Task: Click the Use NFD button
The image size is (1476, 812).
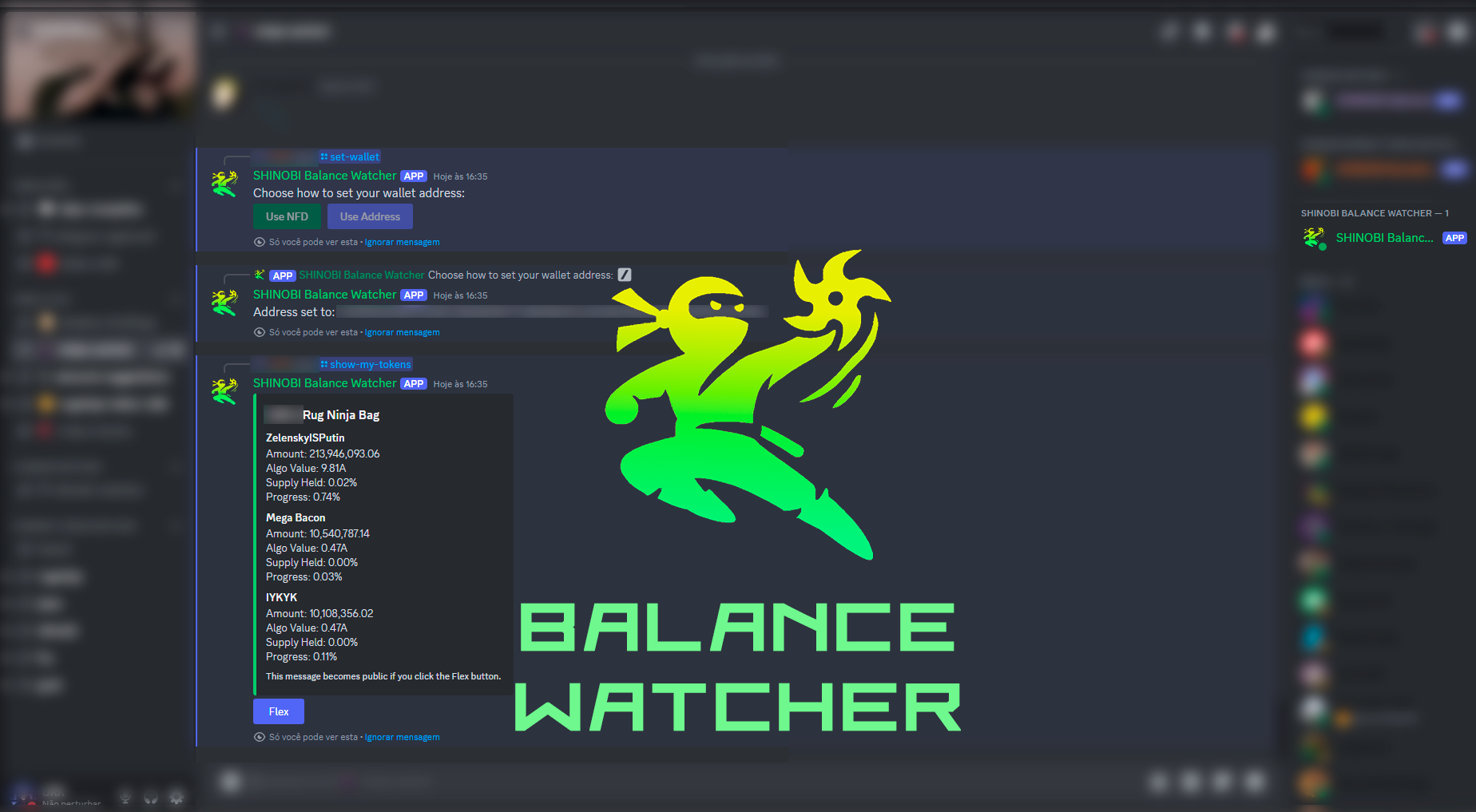Action: (287, 216)
